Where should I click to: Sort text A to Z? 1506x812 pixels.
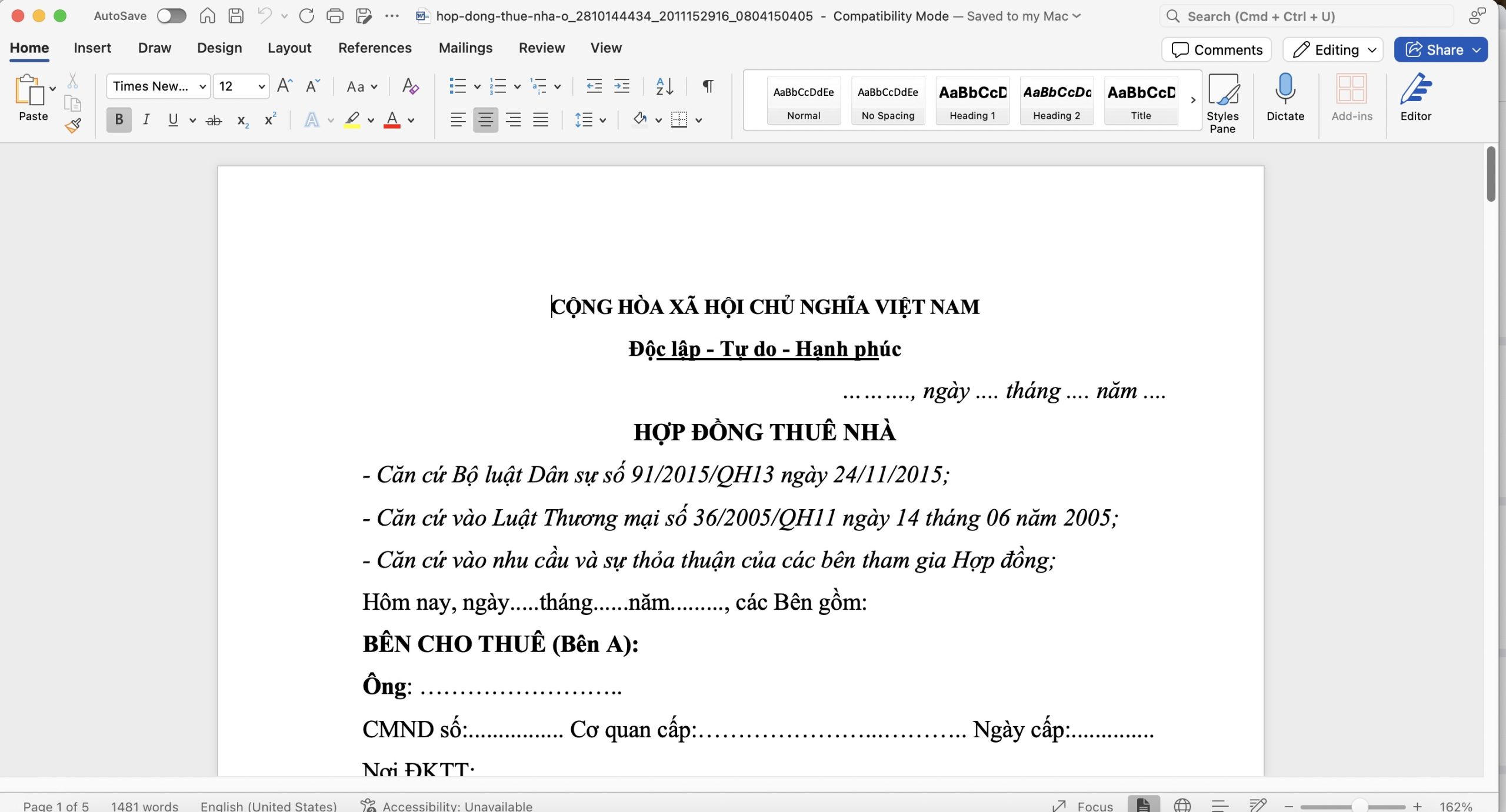point(664,86)
